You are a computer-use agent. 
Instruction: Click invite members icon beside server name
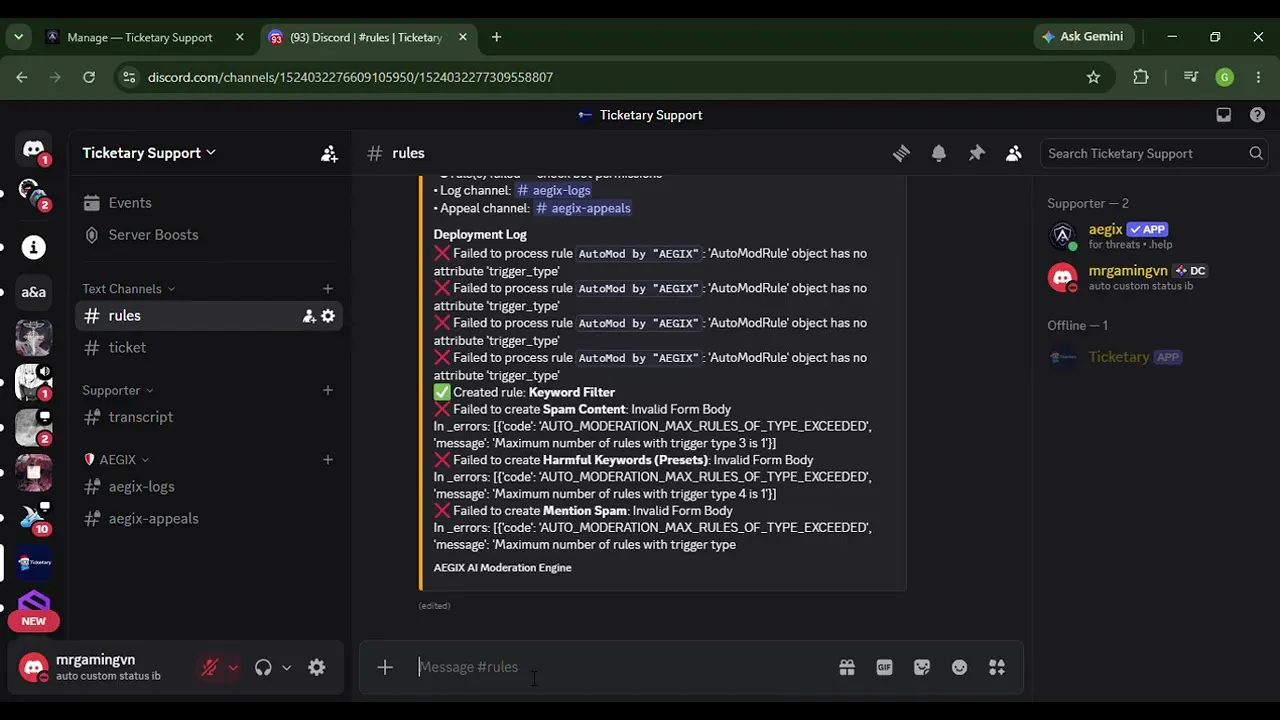(329, 153)
